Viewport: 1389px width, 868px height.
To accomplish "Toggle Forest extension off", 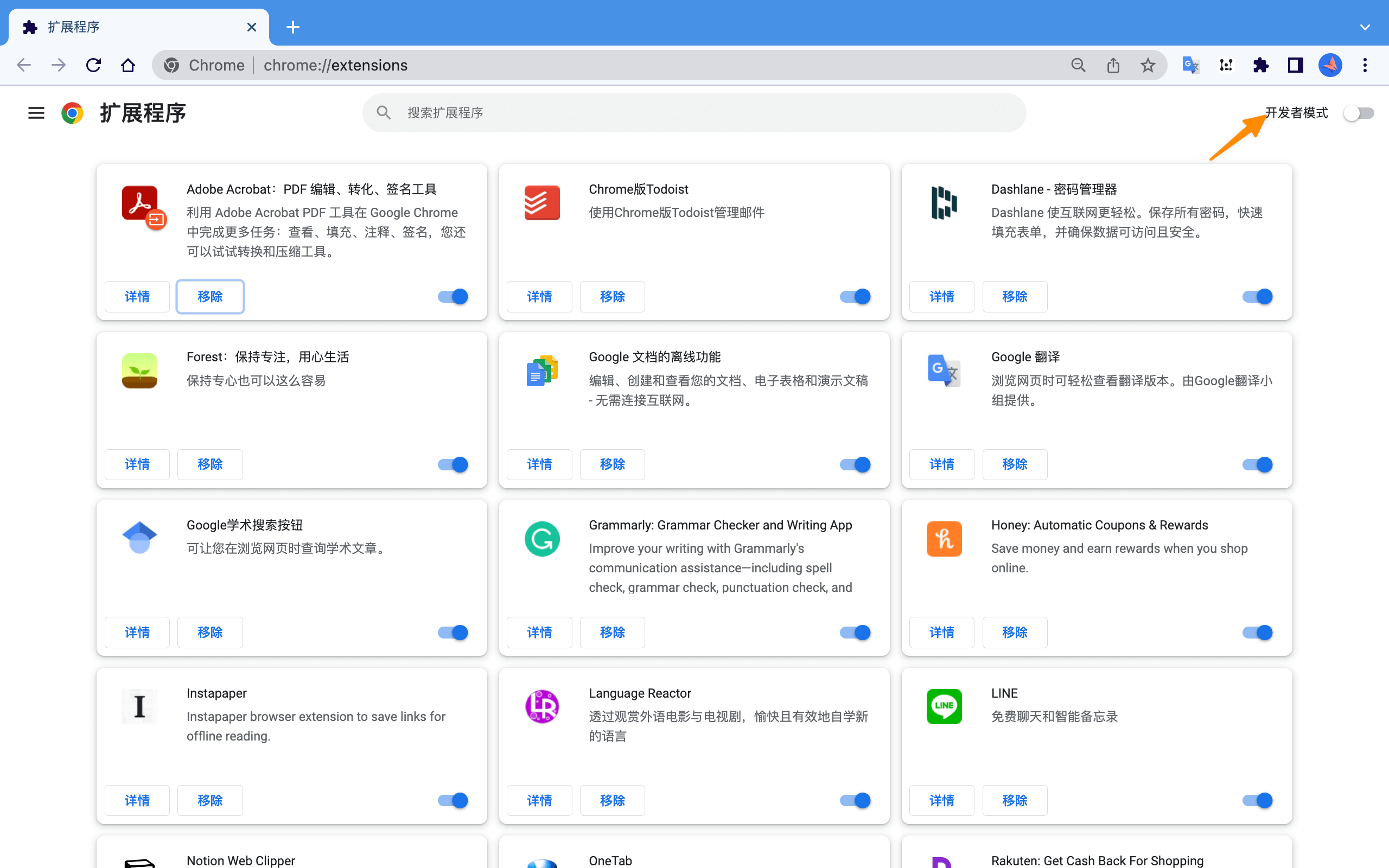I will 451,464.
